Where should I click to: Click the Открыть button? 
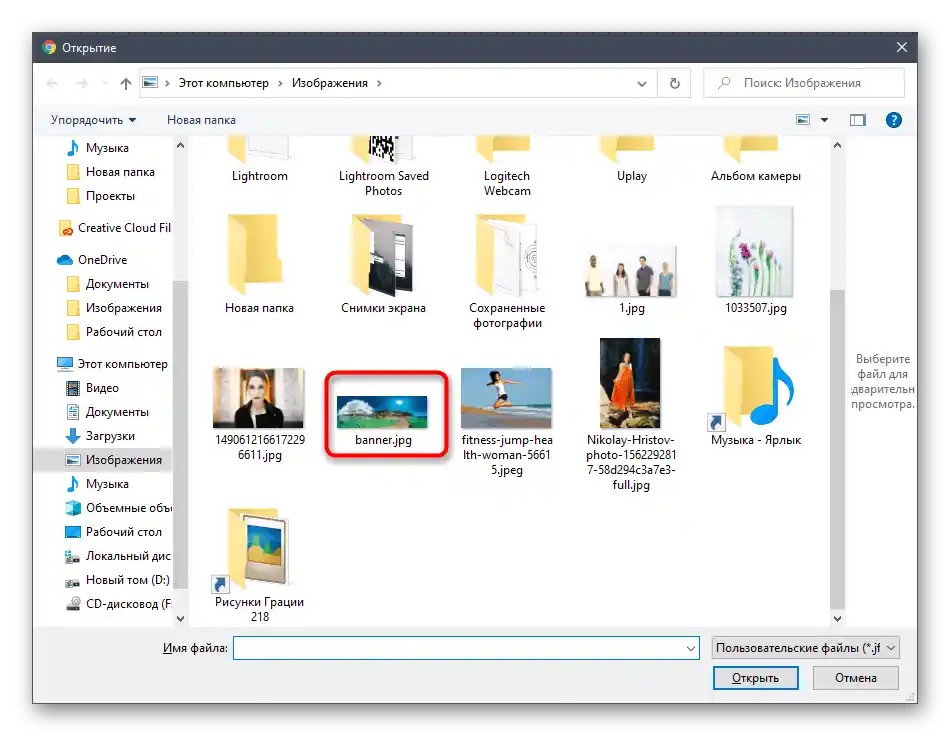pos(755,678)
